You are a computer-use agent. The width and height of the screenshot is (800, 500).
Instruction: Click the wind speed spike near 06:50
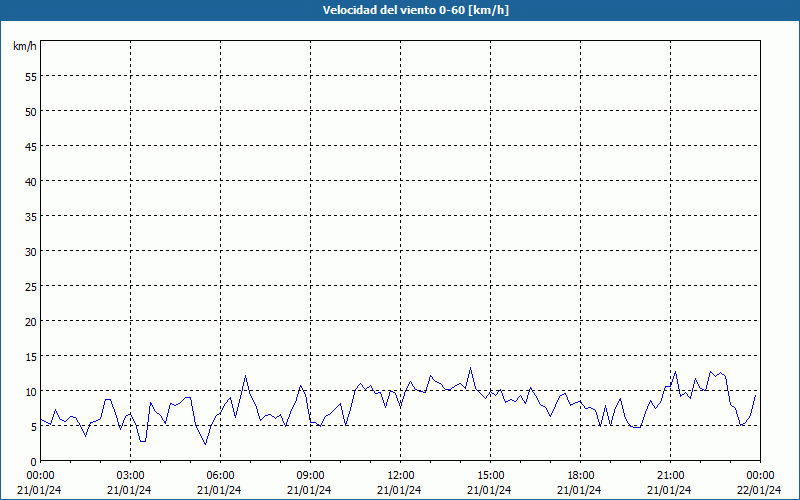pyautogui.click(x=245, y=376)
